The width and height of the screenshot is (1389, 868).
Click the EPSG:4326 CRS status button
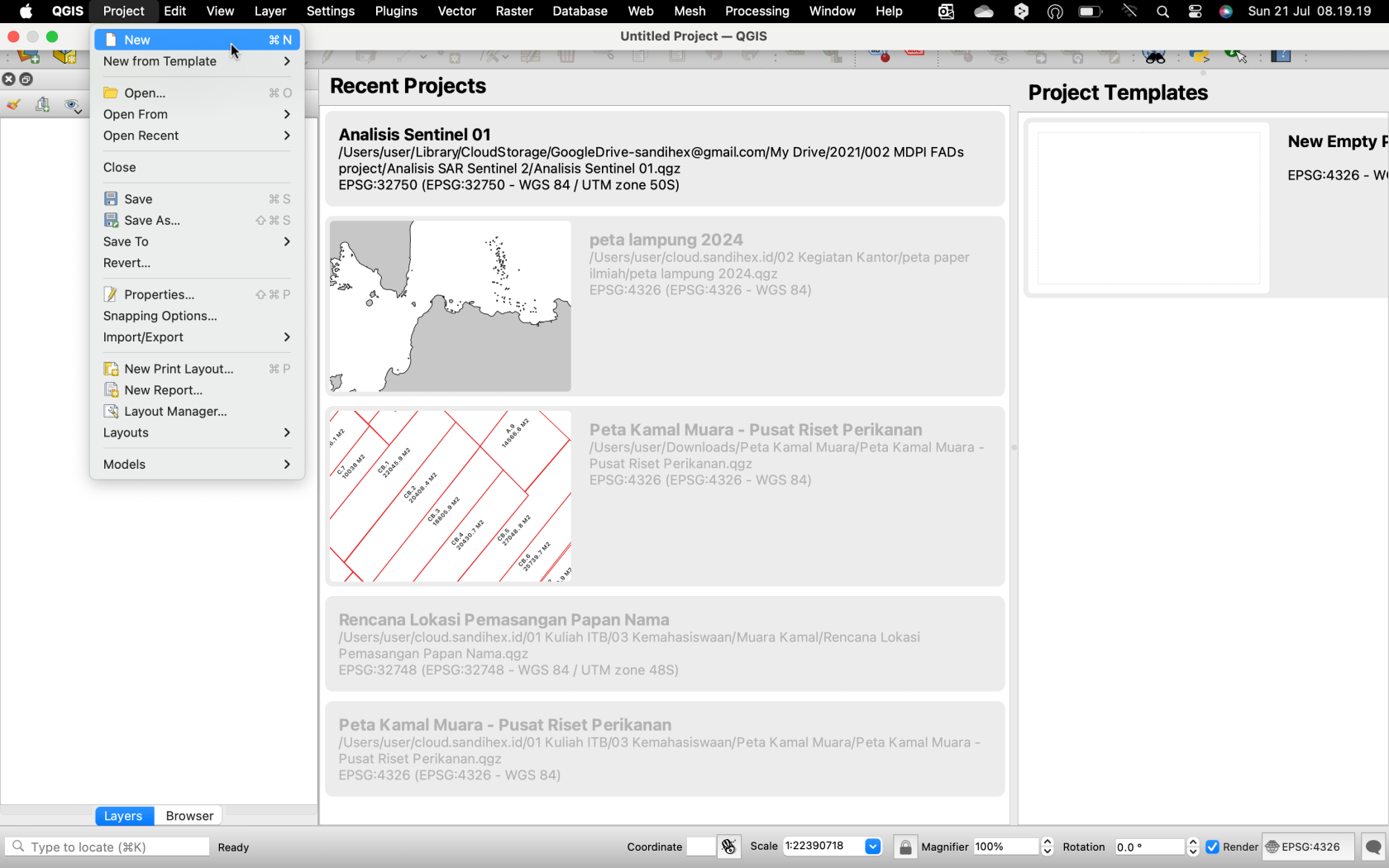[1310, 847]
